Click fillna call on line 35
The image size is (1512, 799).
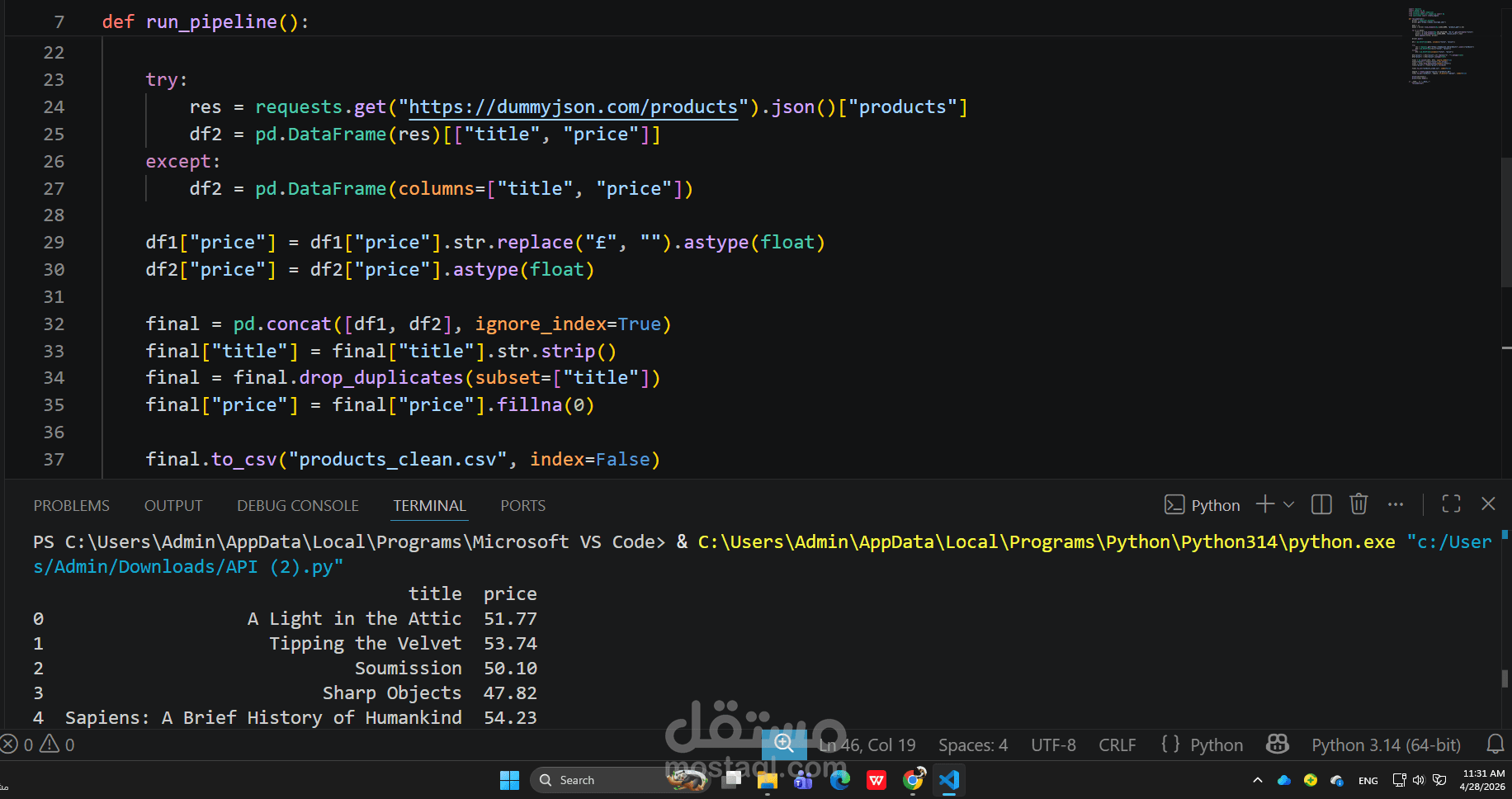pyautogui.click(x=529, y=405)
